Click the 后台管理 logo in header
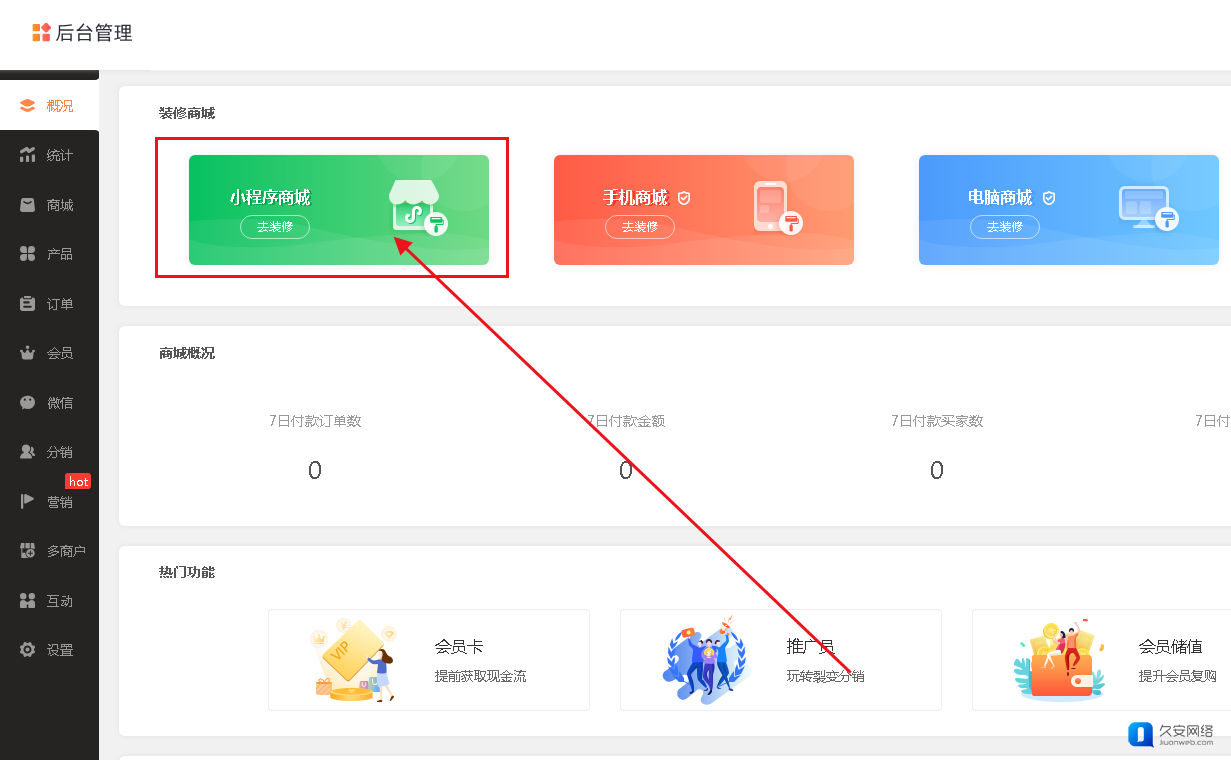This screenshot has width=1231, height=760. (x=82, y=33)
